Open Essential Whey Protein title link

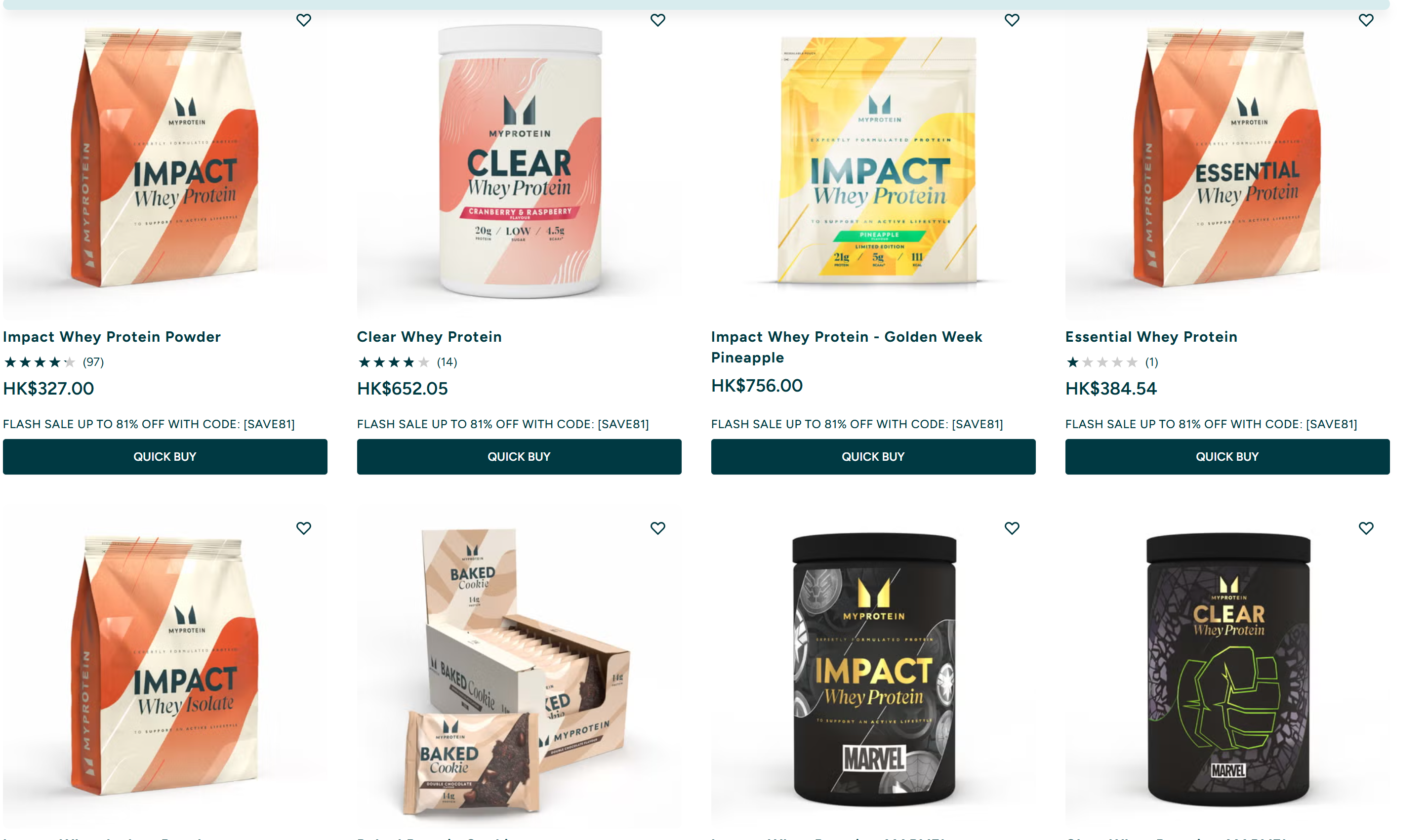(x=1151, y=337)
